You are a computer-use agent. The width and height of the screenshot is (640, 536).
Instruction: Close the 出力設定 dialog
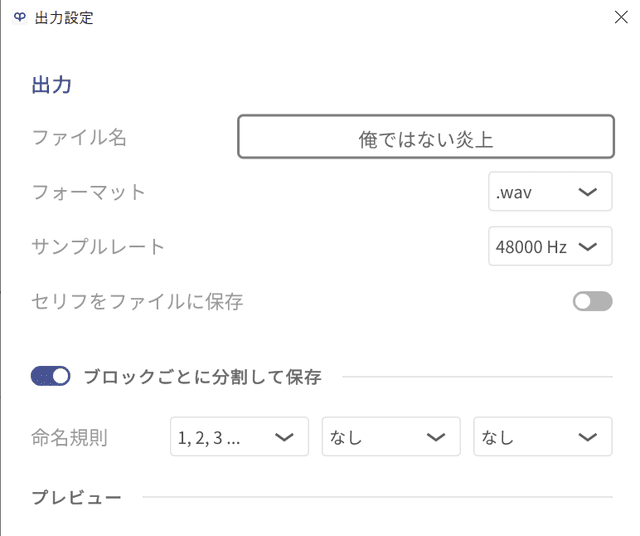pyautogui.click(x=621, y=17)
